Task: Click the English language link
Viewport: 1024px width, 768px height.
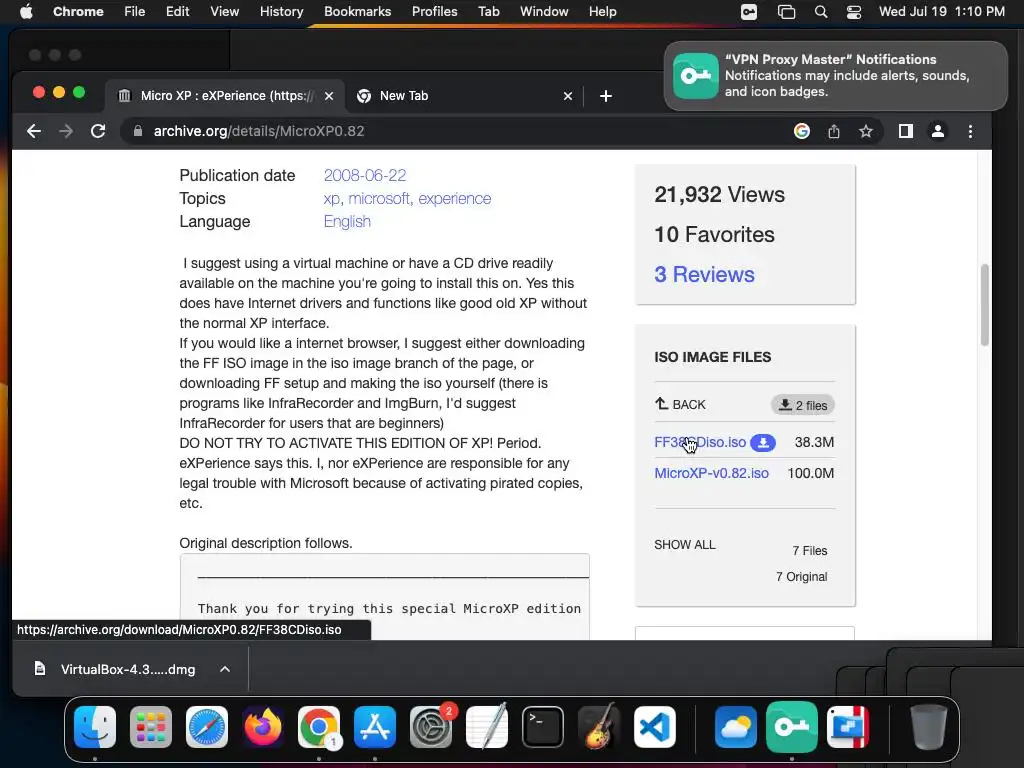Action: click(x=347, y=221)
